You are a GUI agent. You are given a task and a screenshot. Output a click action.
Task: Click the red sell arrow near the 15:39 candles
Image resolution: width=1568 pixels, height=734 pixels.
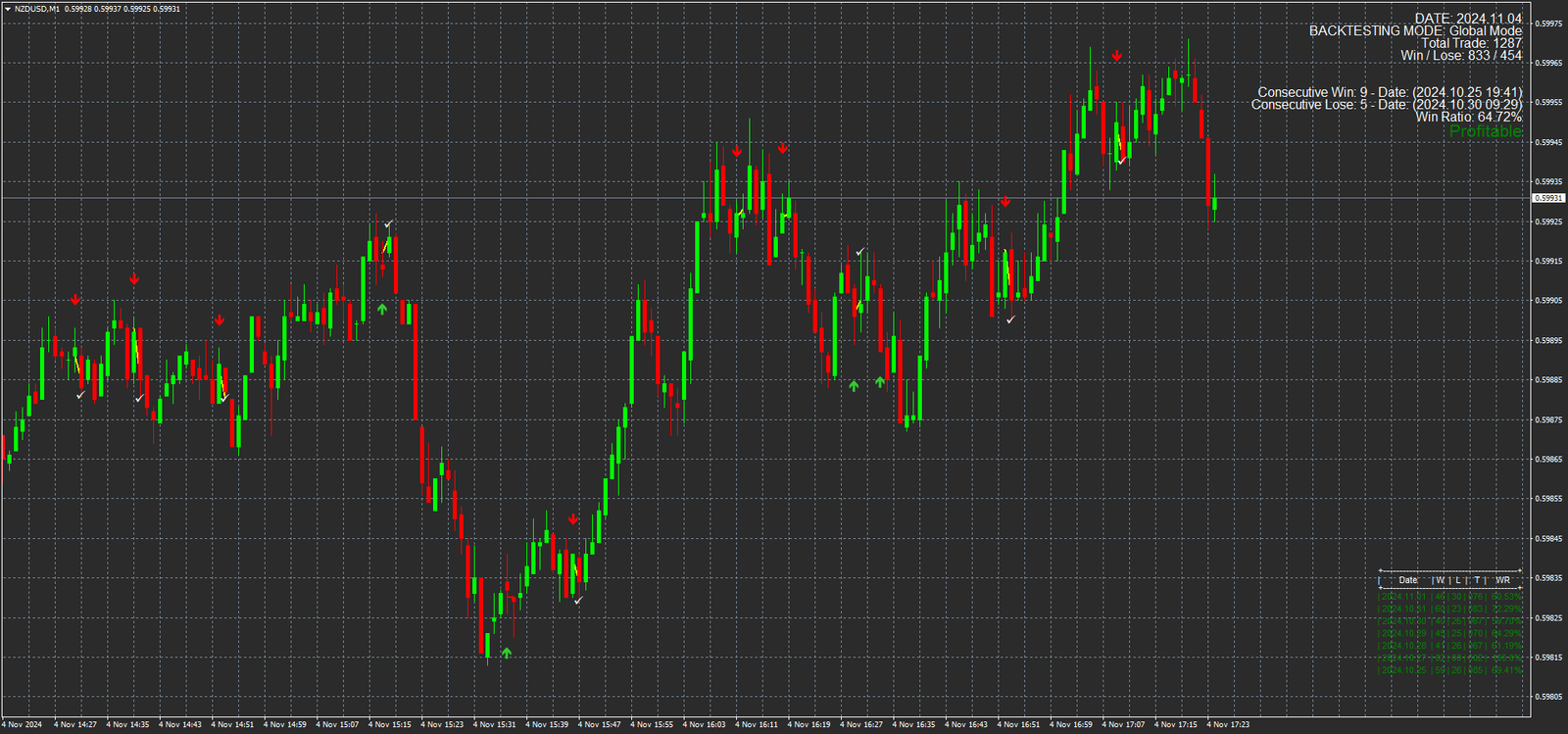pos(573,519)
